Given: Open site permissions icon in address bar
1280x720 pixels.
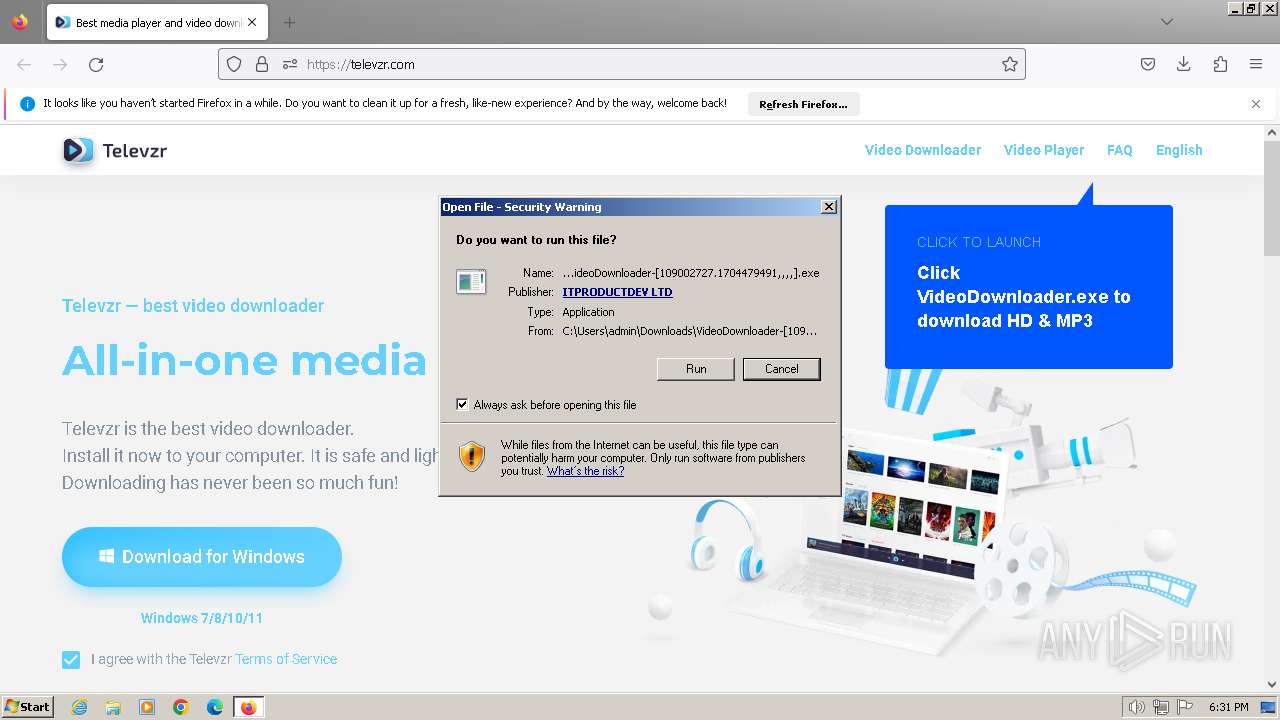Looking at the screenshot, I should tap(290, 64).
